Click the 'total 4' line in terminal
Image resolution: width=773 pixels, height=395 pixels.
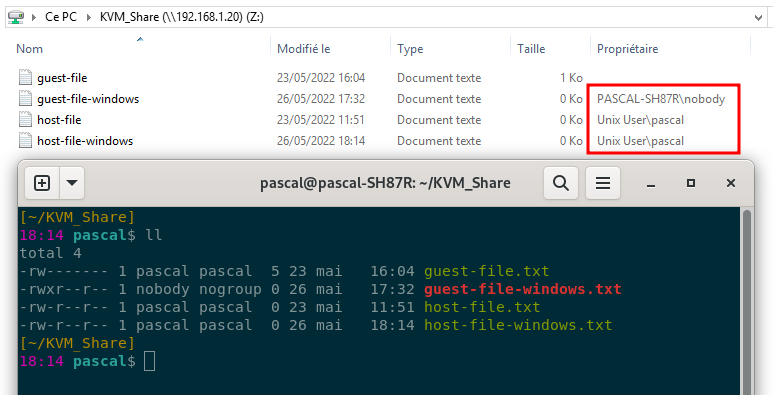pos(51,253)
